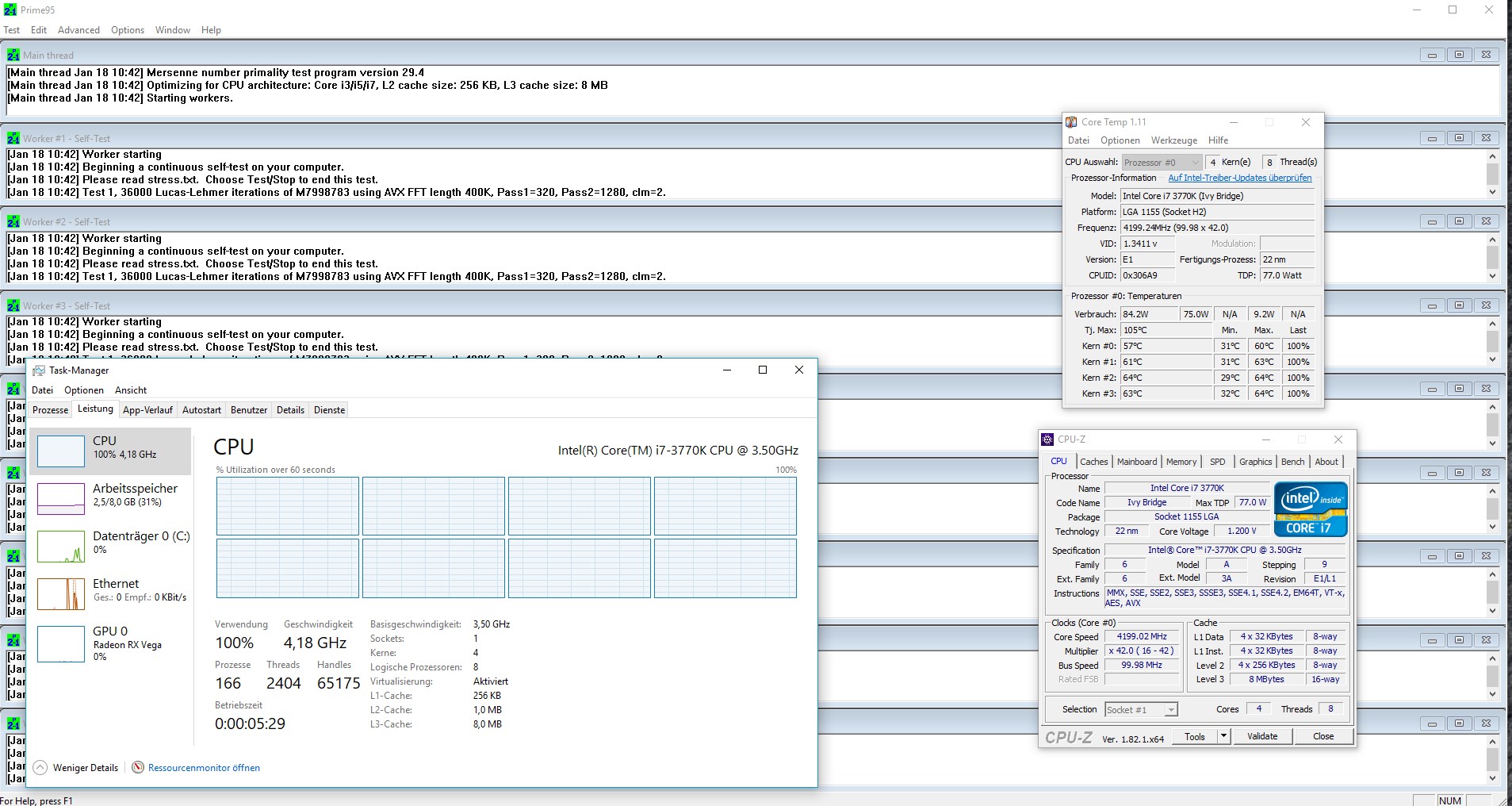Open the Help menu in Prime95
1512x806 pixels.
(x=211, y=30)
